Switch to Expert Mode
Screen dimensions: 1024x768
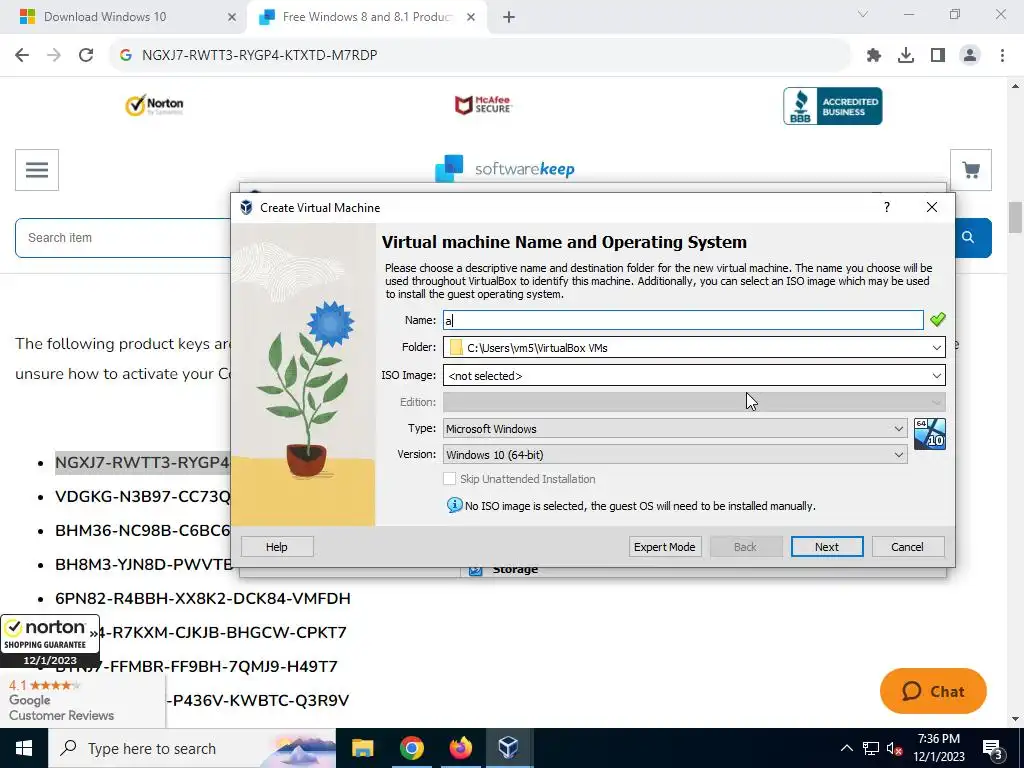click(665, 547)
